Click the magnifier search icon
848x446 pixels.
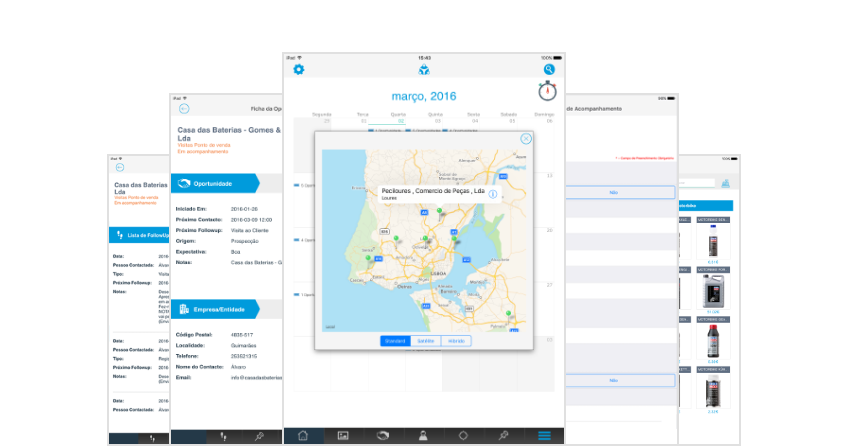[x=549, y=70]
